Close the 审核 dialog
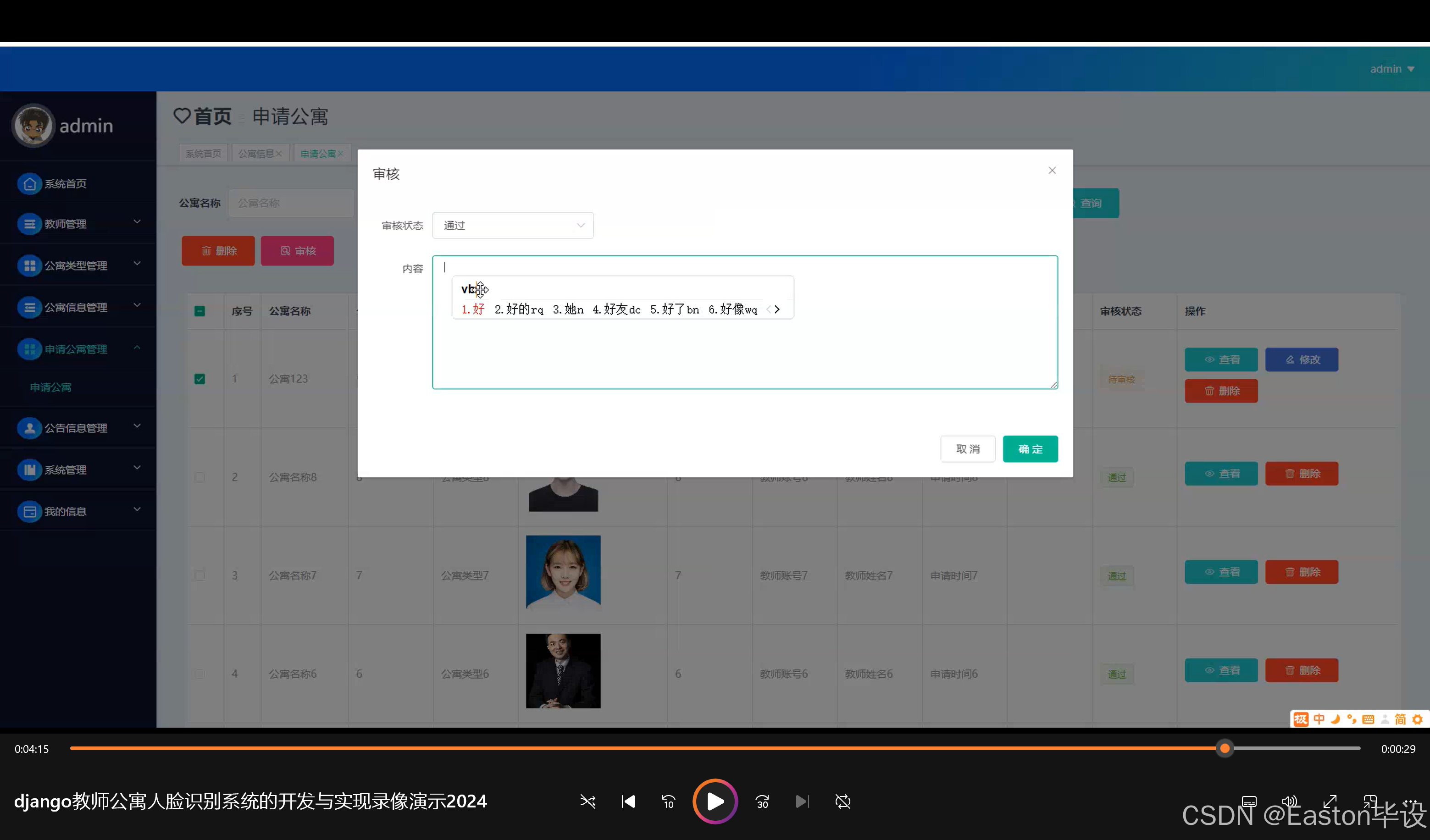The image size is (1430, 840). click(1052, 170)
